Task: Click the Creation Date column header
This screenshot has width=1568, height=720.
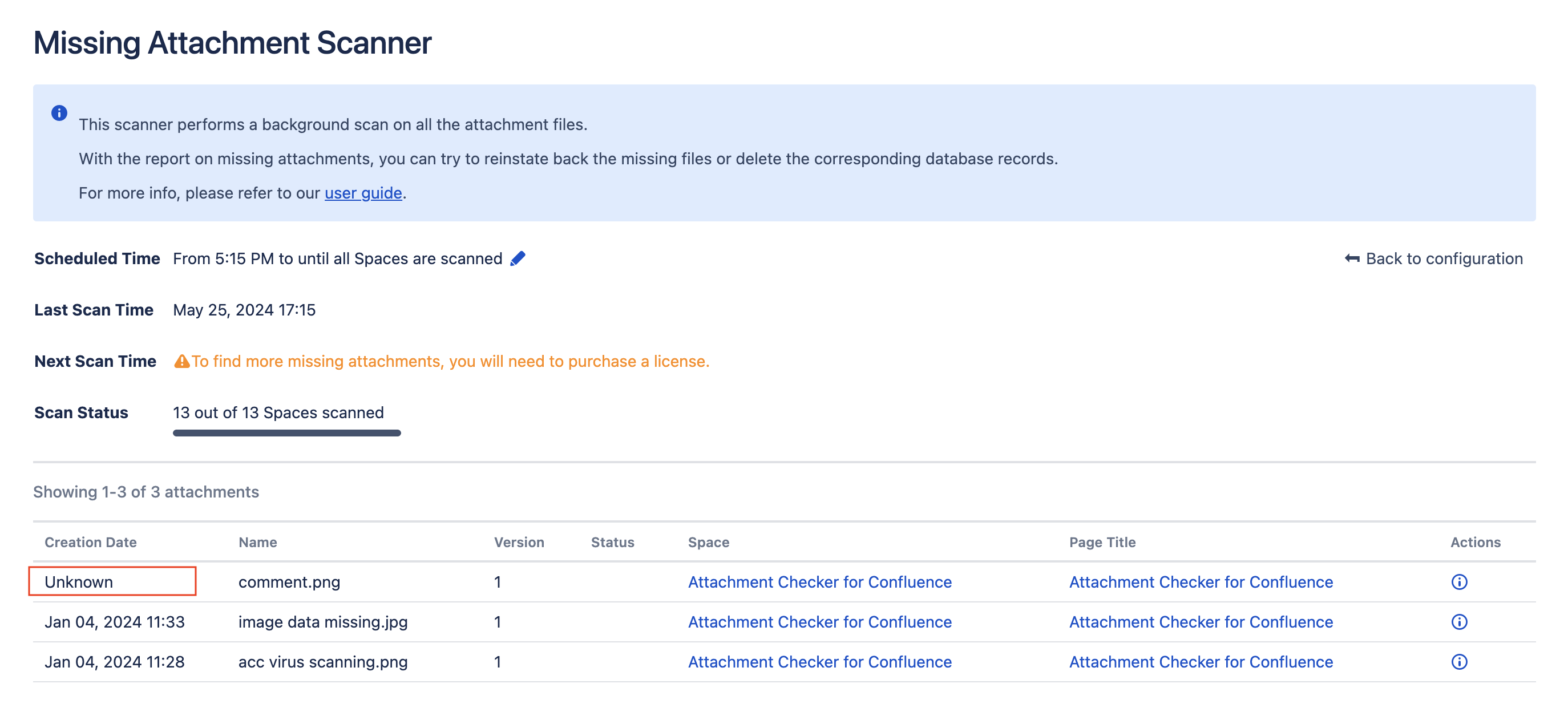Action: 90,541
